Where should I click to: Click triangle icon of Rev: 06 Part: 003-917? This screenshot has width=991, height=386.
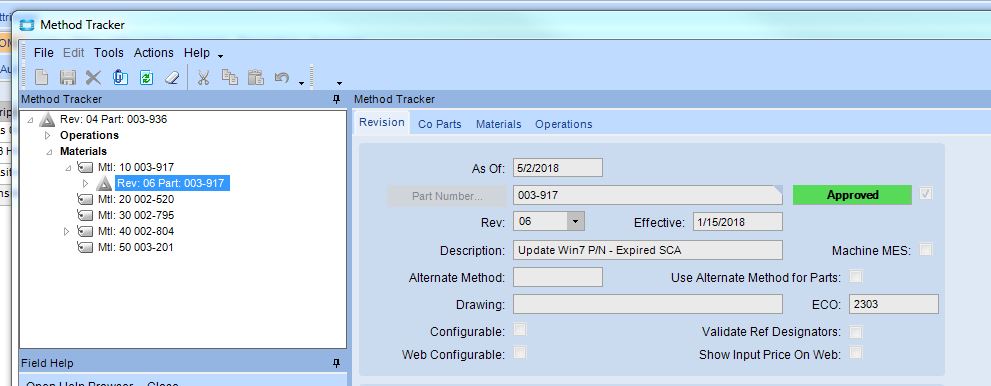click(x=104, y=184)
